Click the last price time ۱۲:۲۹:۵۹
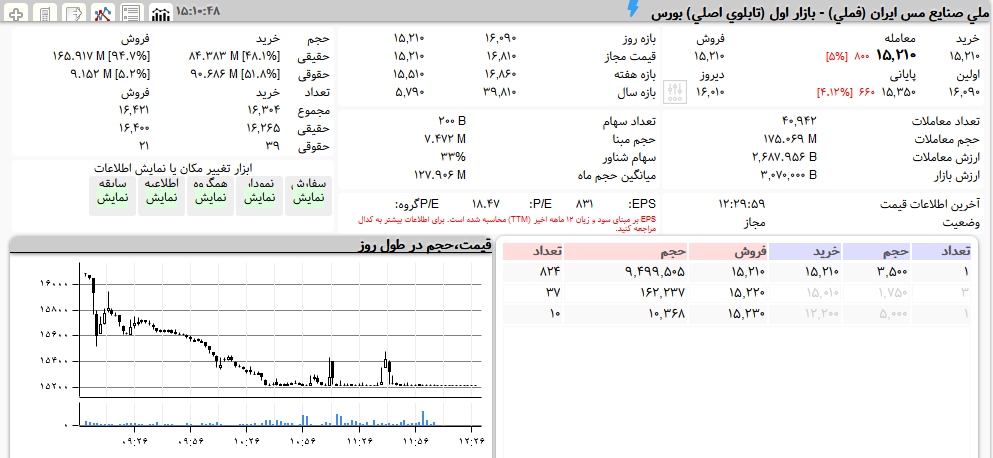 tap(742, 204)
